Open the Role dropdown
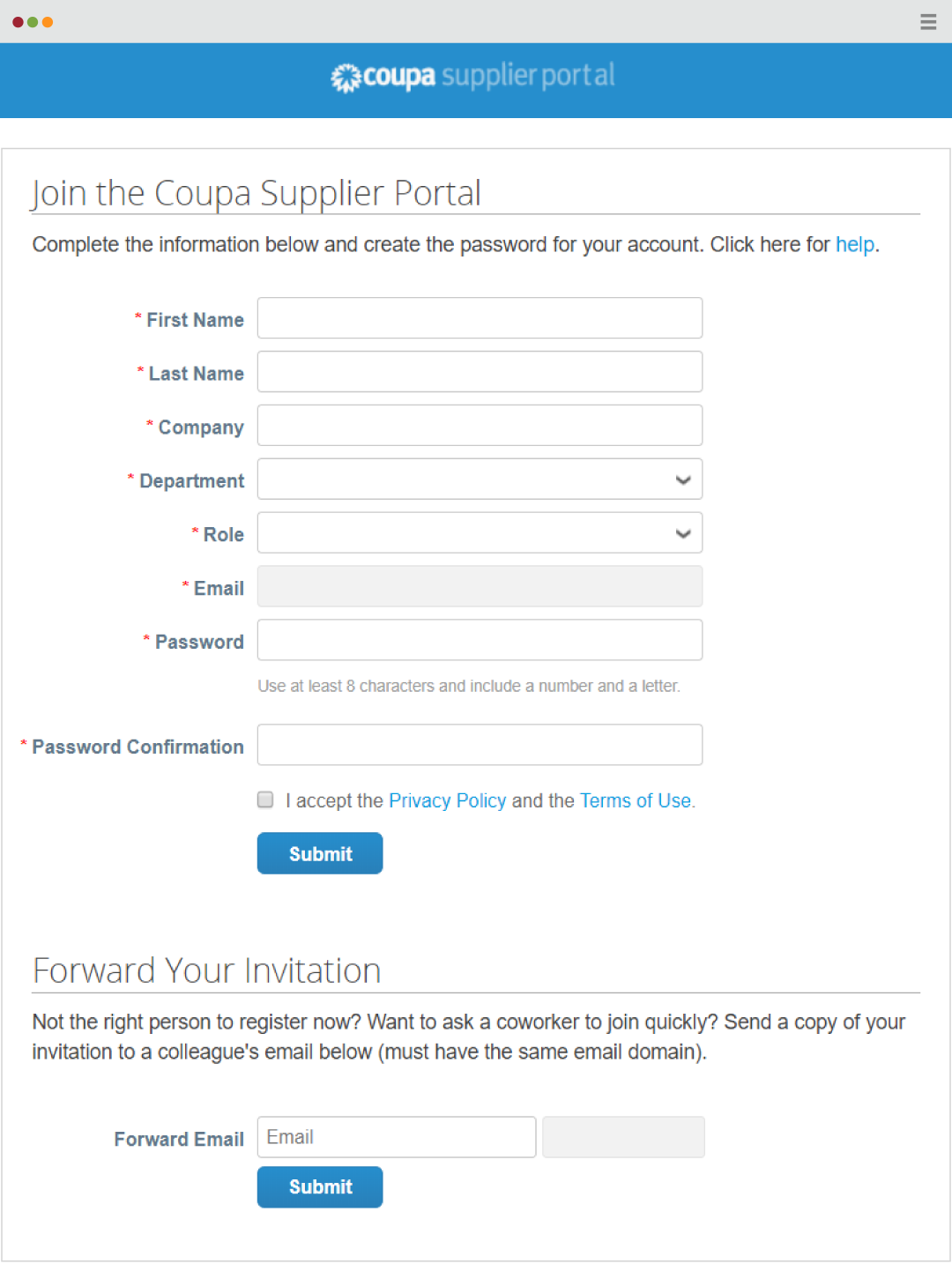The width and height of the screenshot is (952, 1264). point(479,532)
